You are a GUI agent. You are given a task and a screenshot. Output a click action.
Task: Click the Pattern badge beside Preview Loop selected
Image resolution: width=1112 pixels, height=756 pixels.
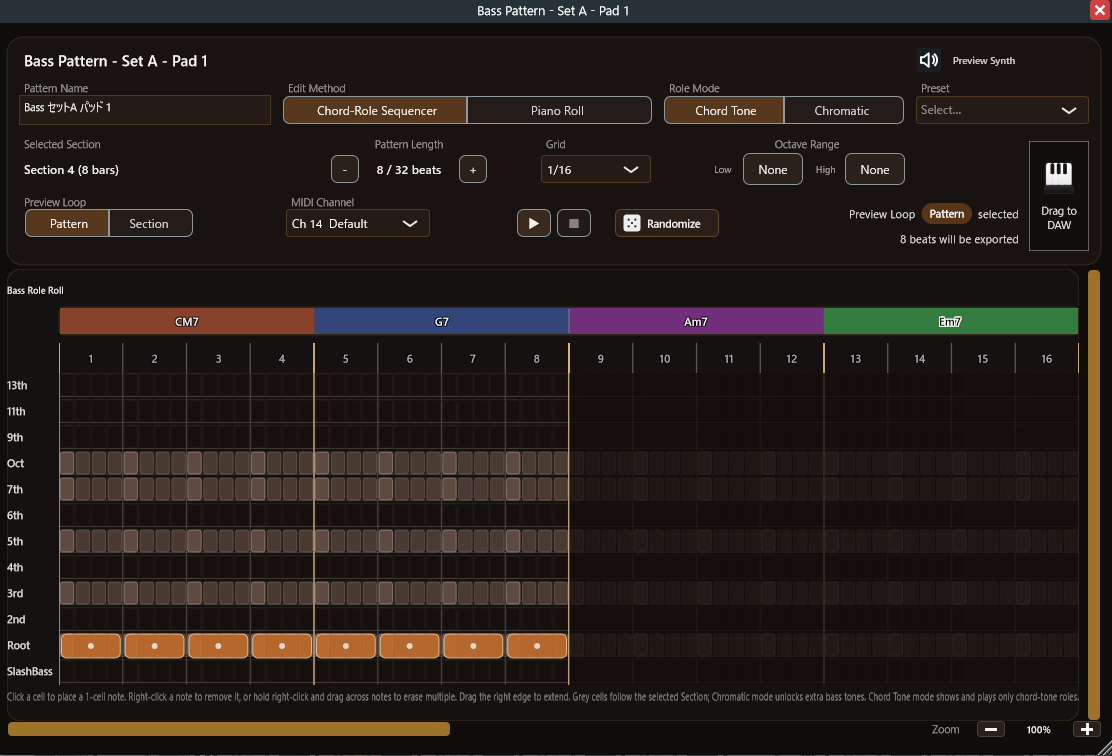coord(946,214)
